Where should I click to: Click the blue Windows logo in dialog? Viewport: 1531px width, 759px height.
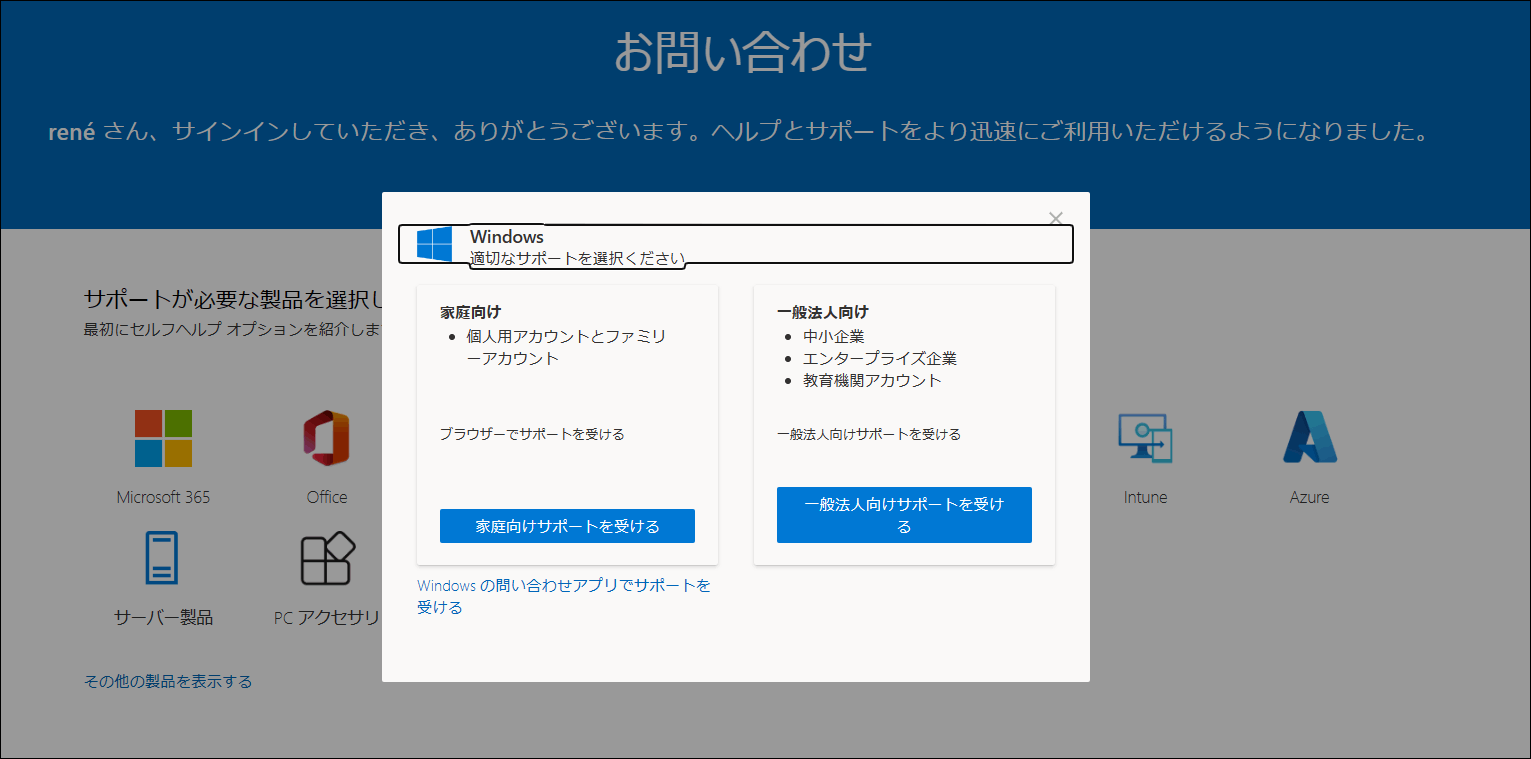pyautogui.click(x=434, y=244)
